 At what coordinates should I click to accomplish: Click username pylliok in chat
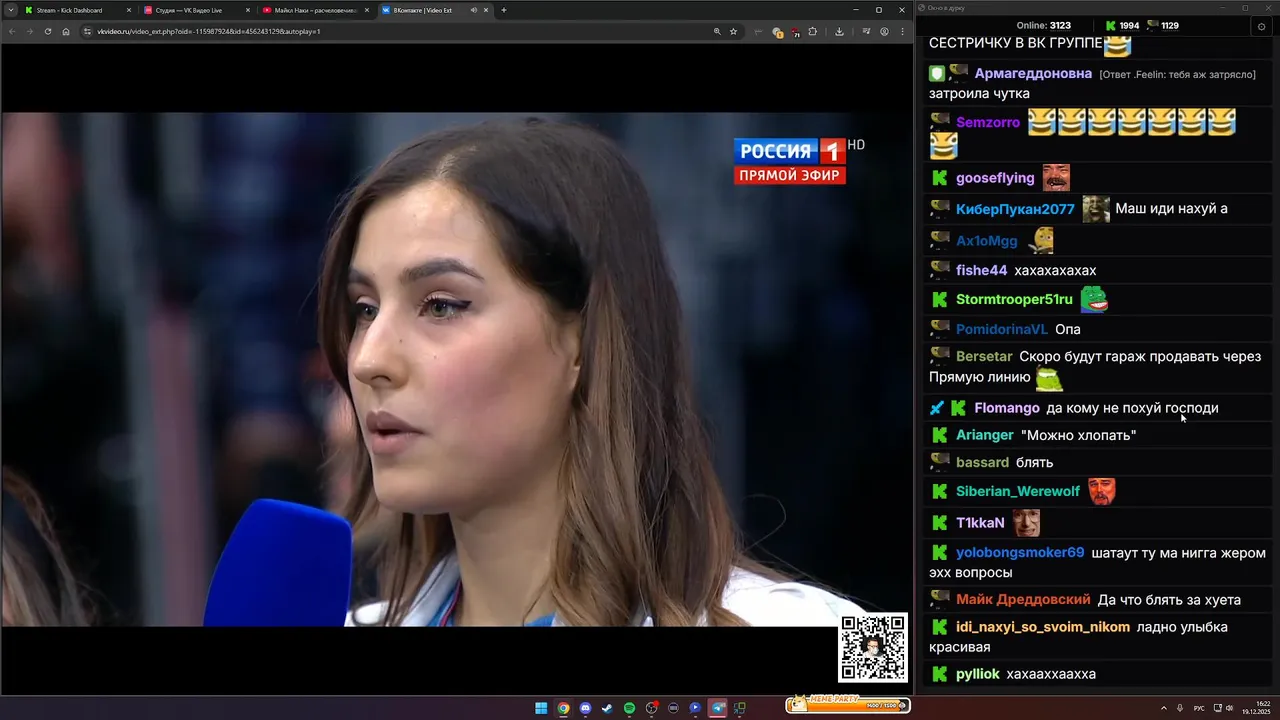tap(978, 674)
